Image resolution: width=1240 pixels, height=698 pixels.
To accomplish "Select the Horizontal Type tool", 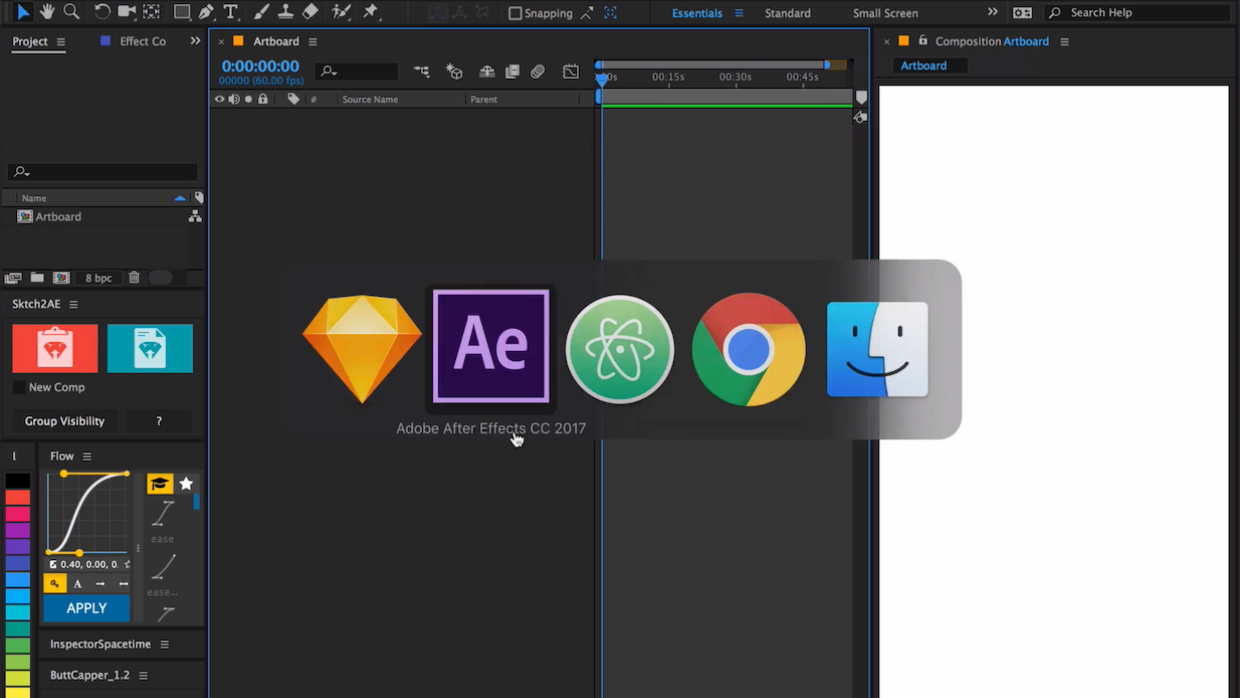I will (x=231, y=12).
